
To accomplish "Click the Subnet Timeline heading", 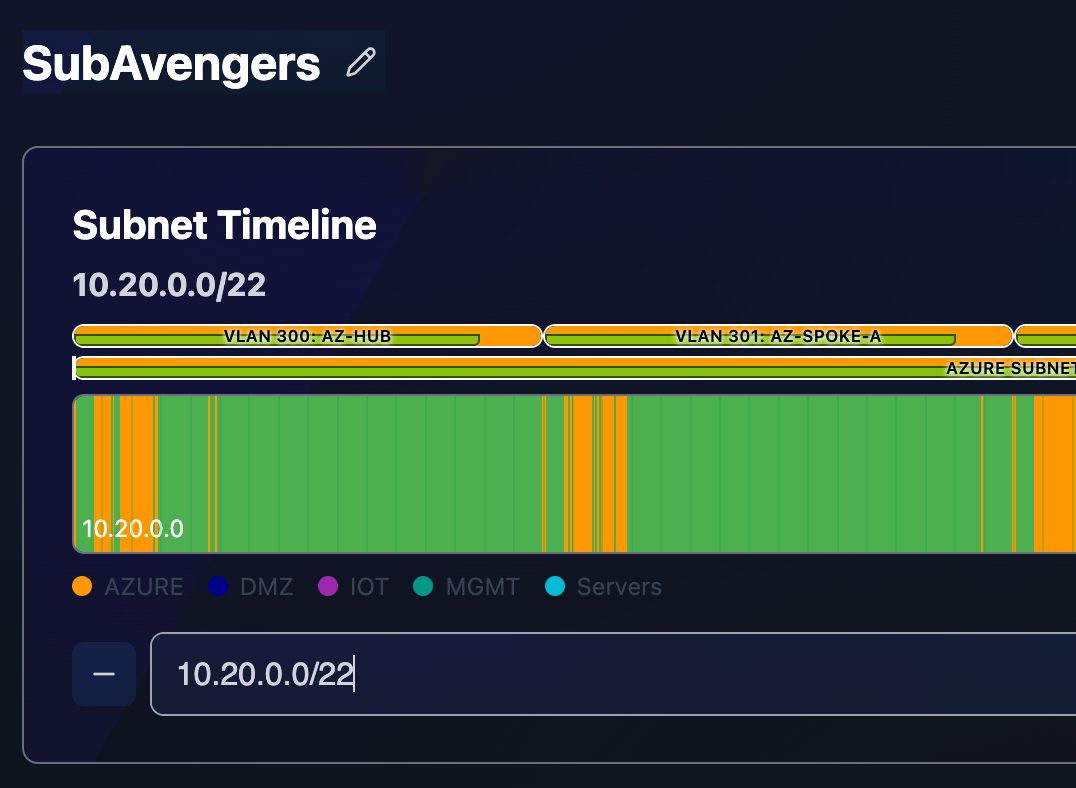I will point(224,226).
